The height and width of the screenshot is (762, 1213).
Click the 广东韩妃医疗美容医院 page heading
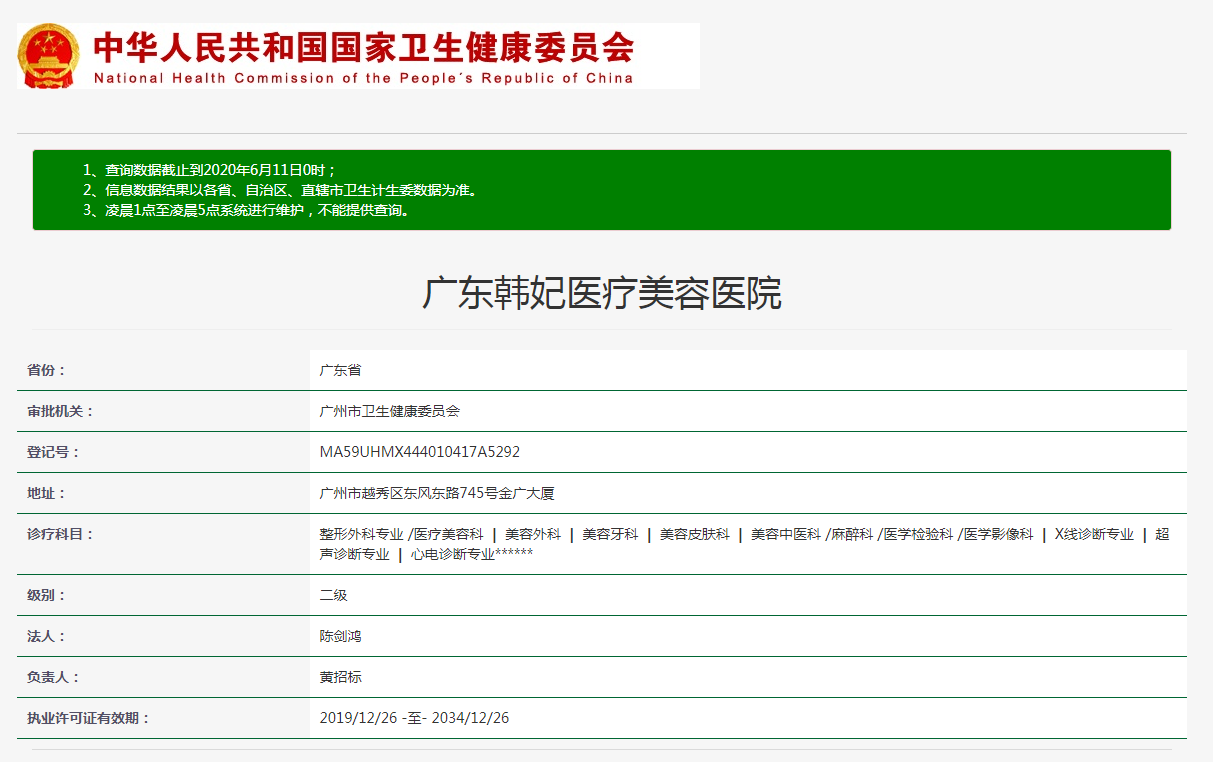601,294
